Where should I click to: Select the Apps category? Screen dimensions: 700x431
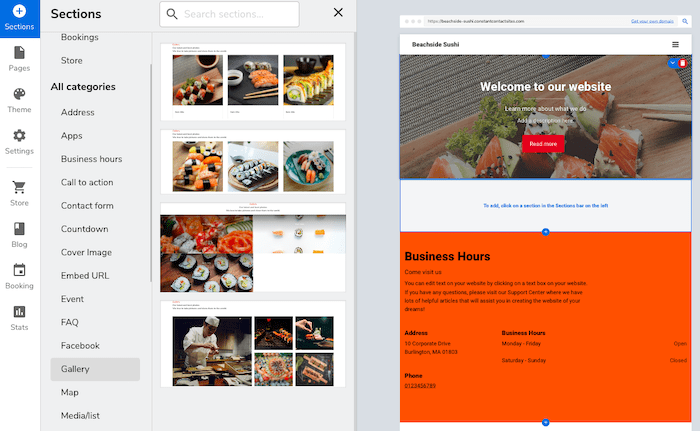click(71, 135)
